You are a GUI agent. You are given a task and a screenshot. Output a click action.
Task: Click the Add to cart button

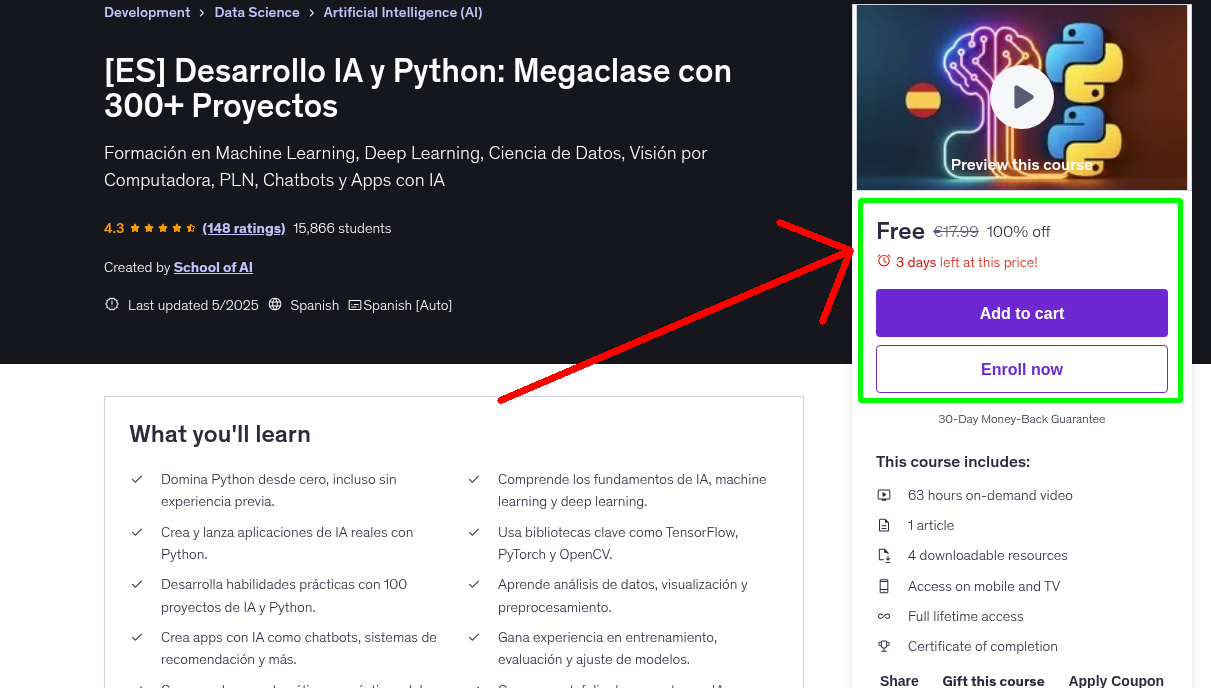pos(1021,313)
